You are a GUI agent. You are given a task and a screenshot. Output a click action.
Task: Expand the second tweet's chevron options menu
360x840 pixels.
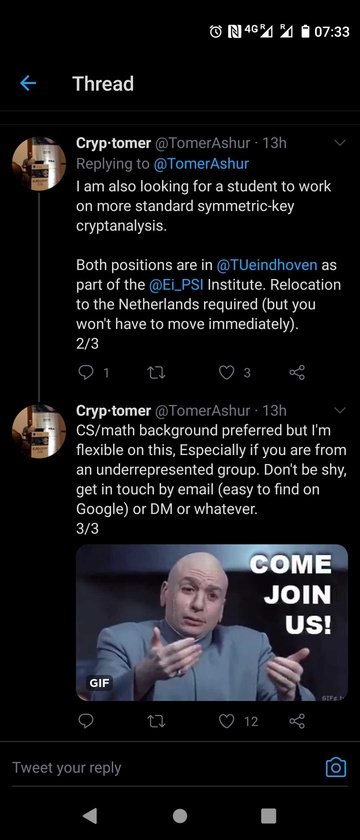point(340,410)
